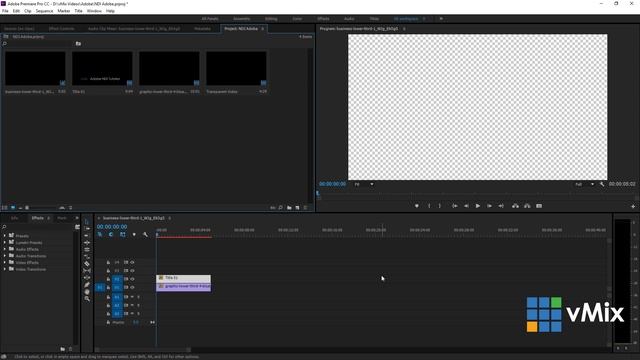
Task: Open the Marker menu
Action: (x=64, y=11)
